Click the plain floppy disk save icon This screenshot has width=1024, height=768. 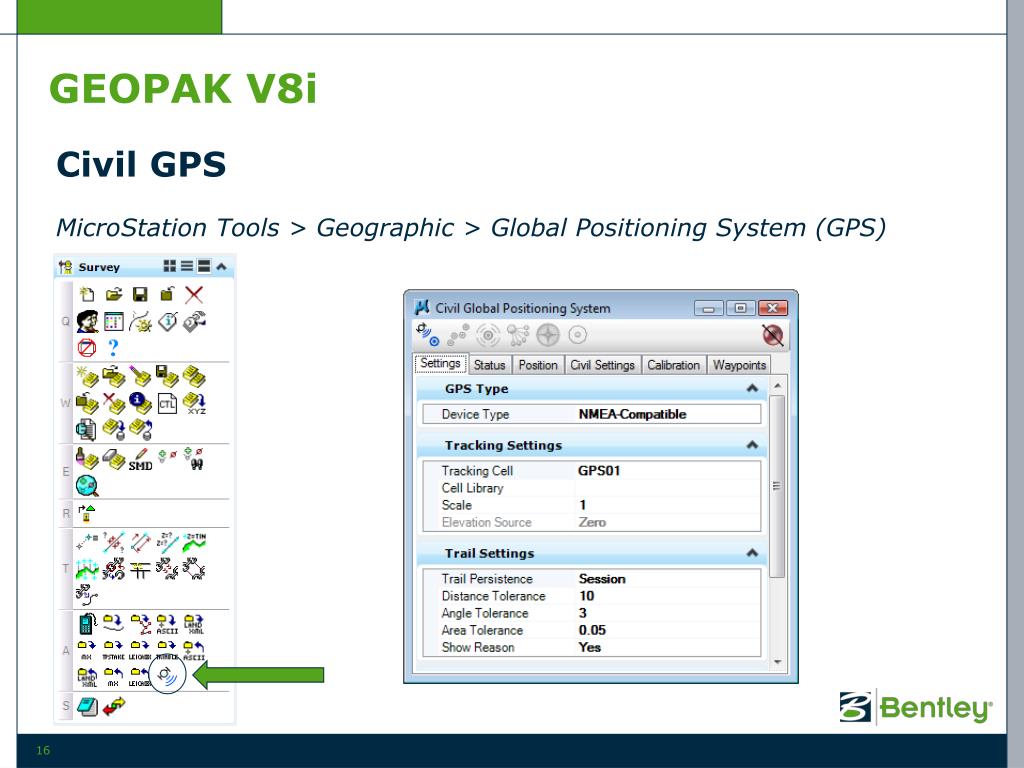click(140, 295)
